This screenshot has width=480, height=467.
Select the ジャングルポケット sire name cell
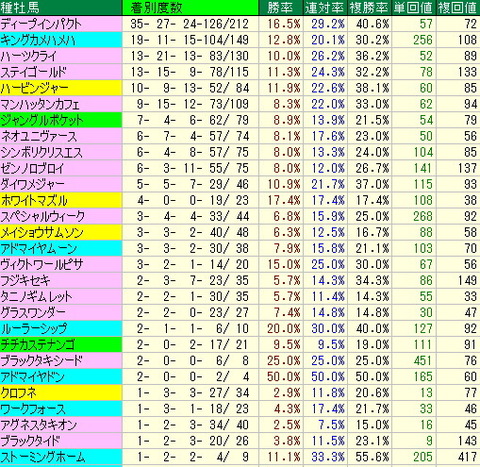(61, 120)
